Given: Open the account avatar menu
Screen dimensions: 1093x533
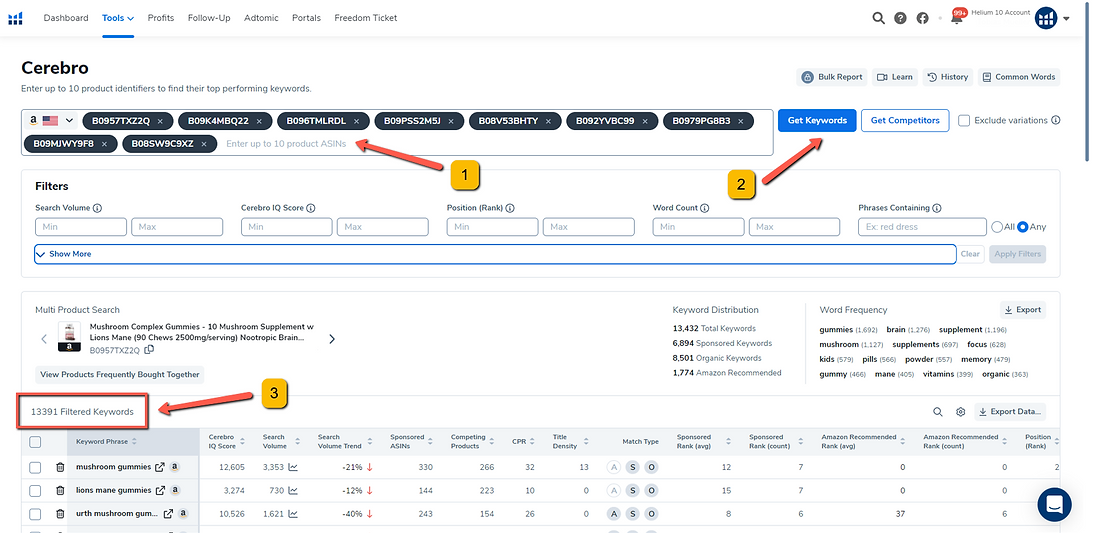Looking at the screenshot, I should [x=1046, y=18].
